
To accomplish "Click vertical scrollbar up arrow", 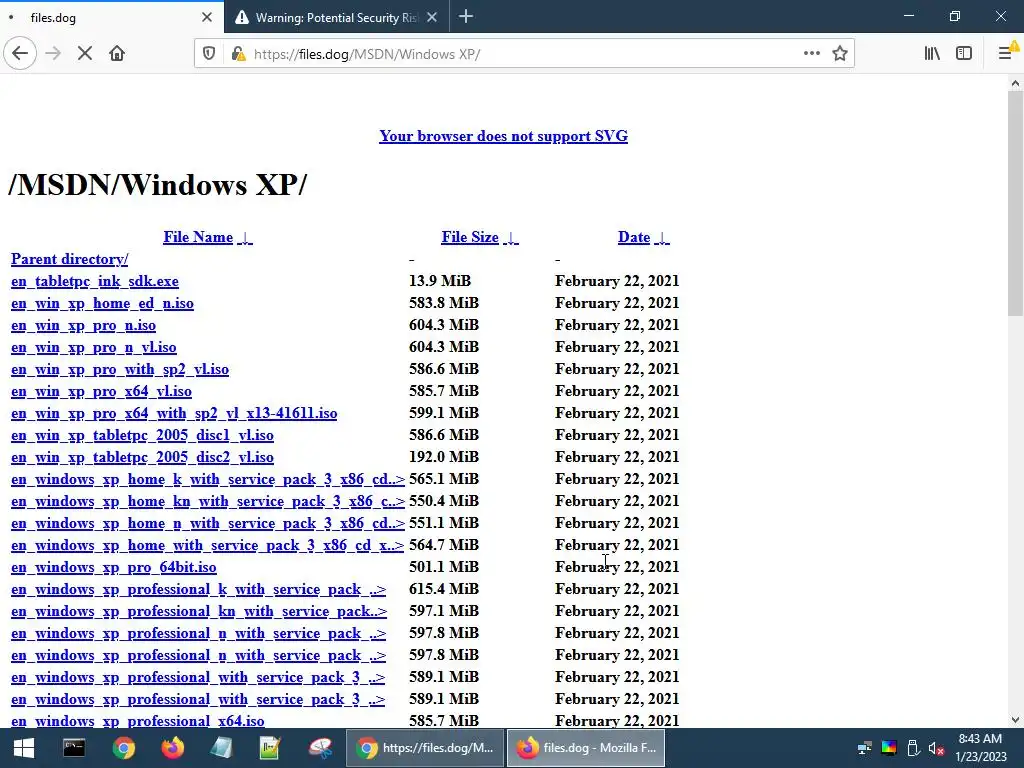I will (x=1015, y=83).
